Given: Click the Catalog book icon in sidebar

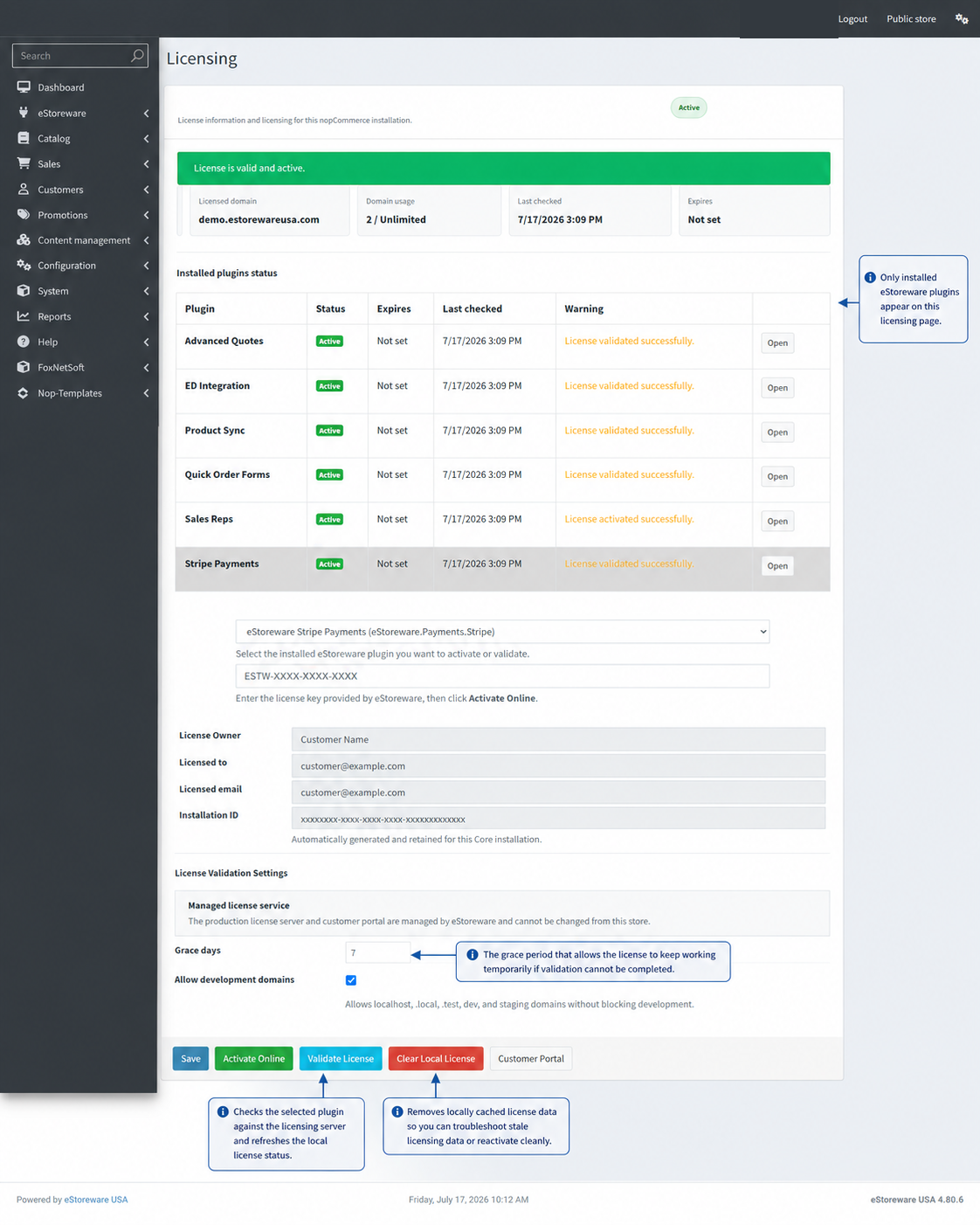Looking at the screenshot, I should click(24, 138).
